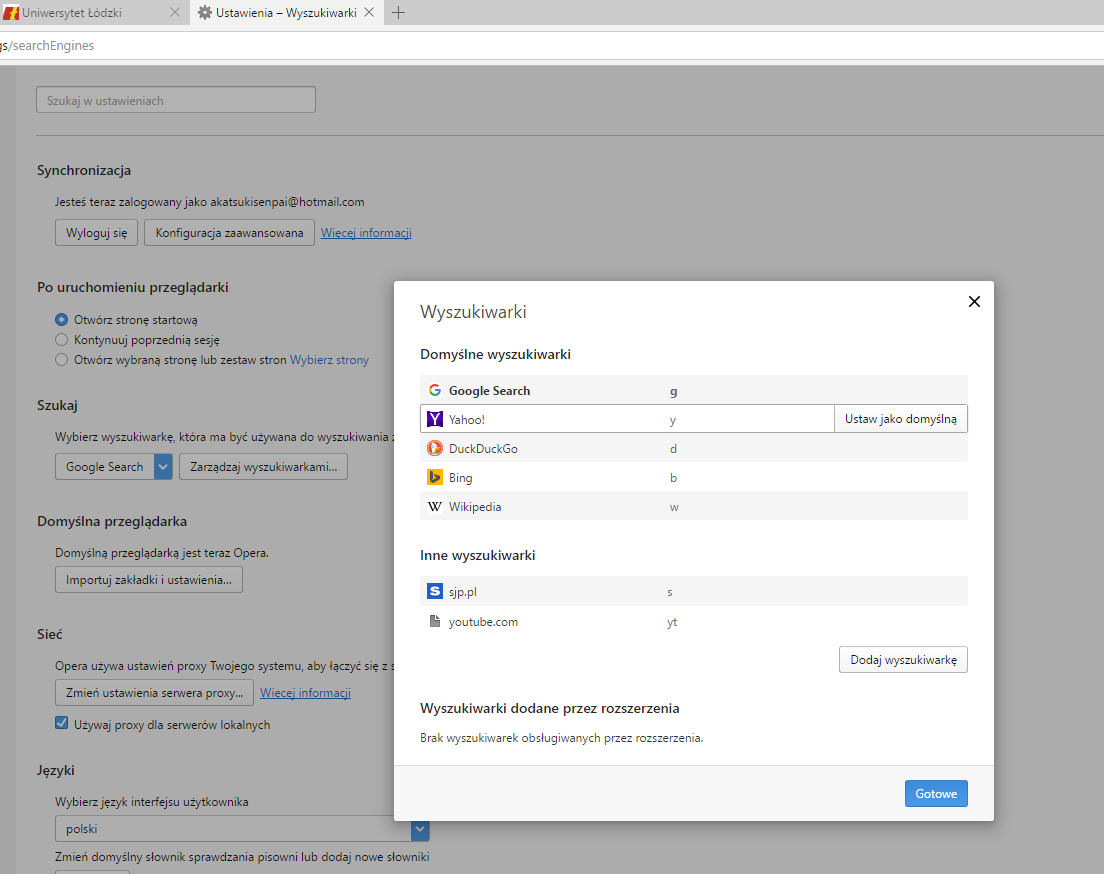Toggle 'Używaj proxy dla serwerów lokalnych' checkbox
This screenshot has height=874, width=1104.
pos(62,723)
